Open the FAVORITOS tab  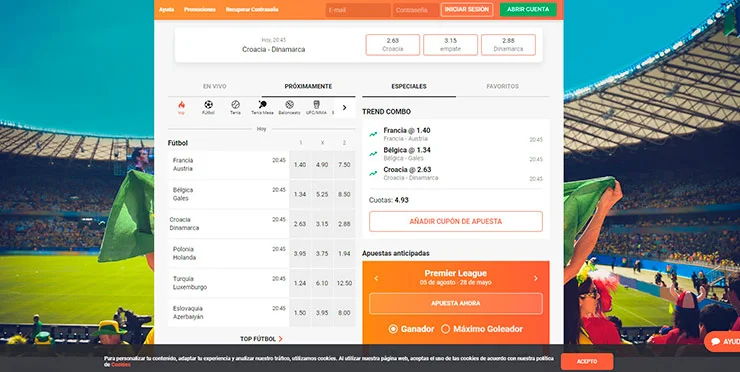click(x=503, y=86)
